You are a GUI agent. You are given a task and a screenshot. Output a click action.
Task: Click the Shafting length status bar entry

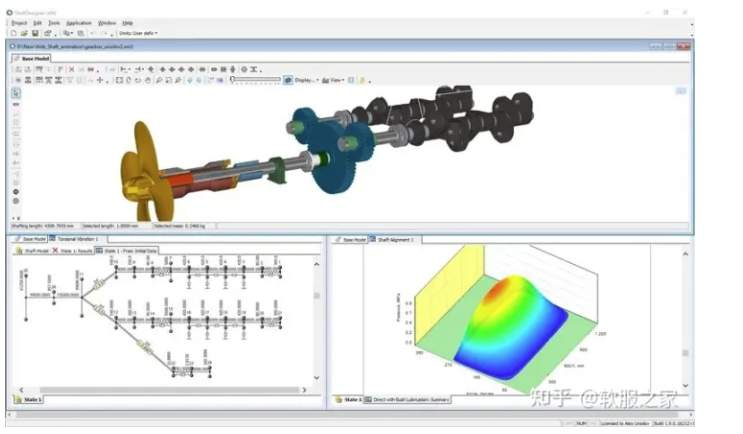[x=43, y=226]
